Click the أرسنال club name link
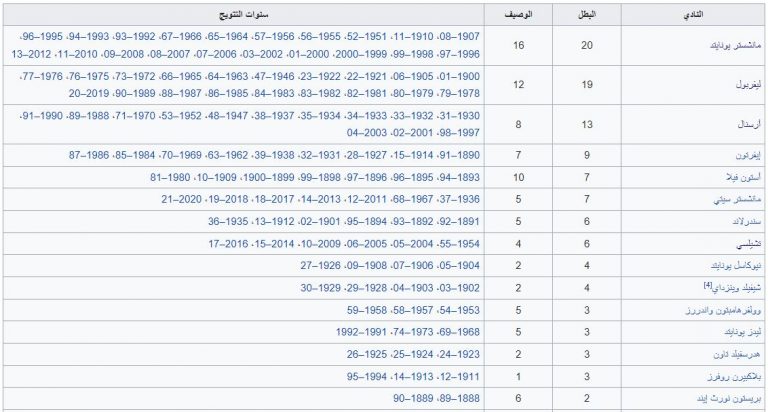This screenshot has height=412, width=768. (x=749, y=124)
